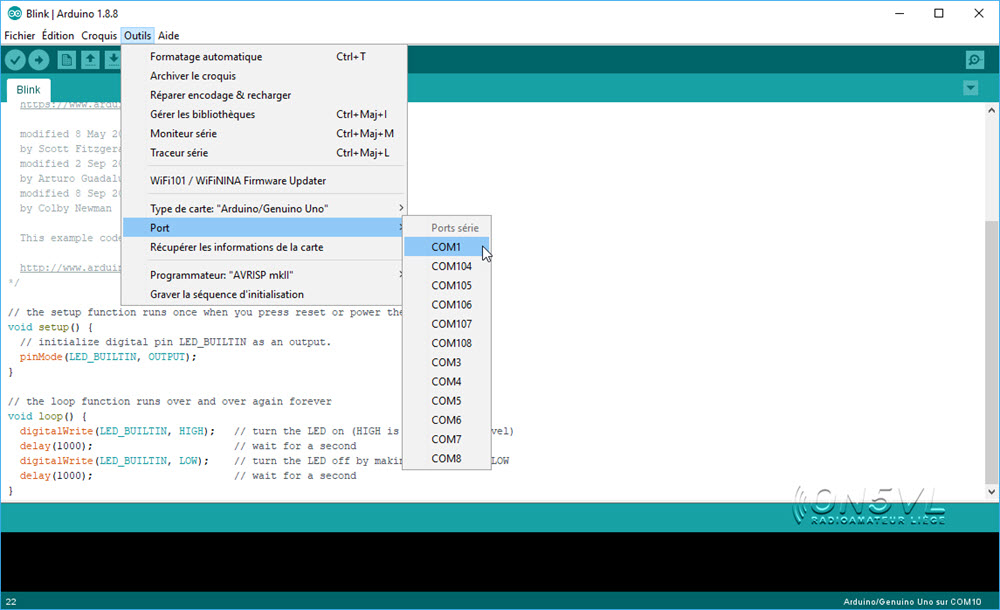This screenshot has width=1000, height=610.
Task: Open Gérer les bibliothèques
Action: tap(262, 114)
